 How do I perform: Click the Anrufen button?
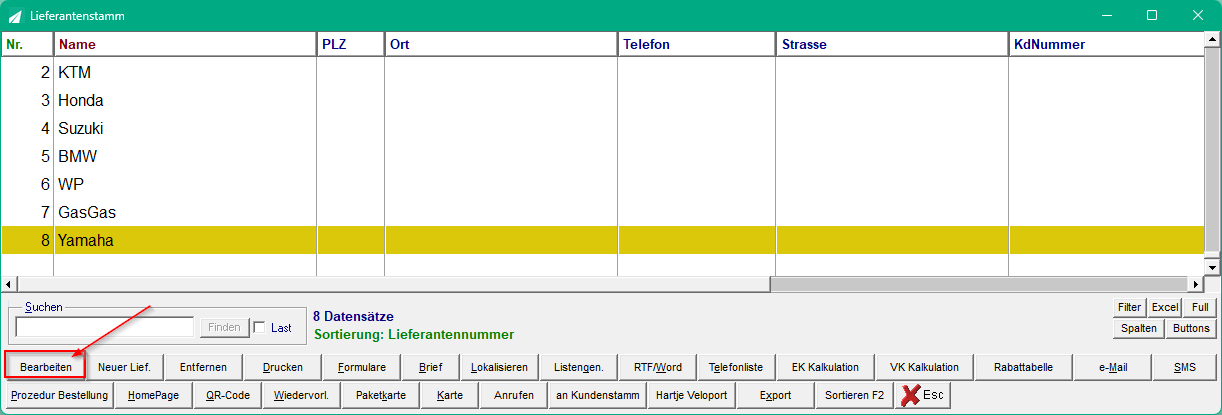(x=514, y=395)
